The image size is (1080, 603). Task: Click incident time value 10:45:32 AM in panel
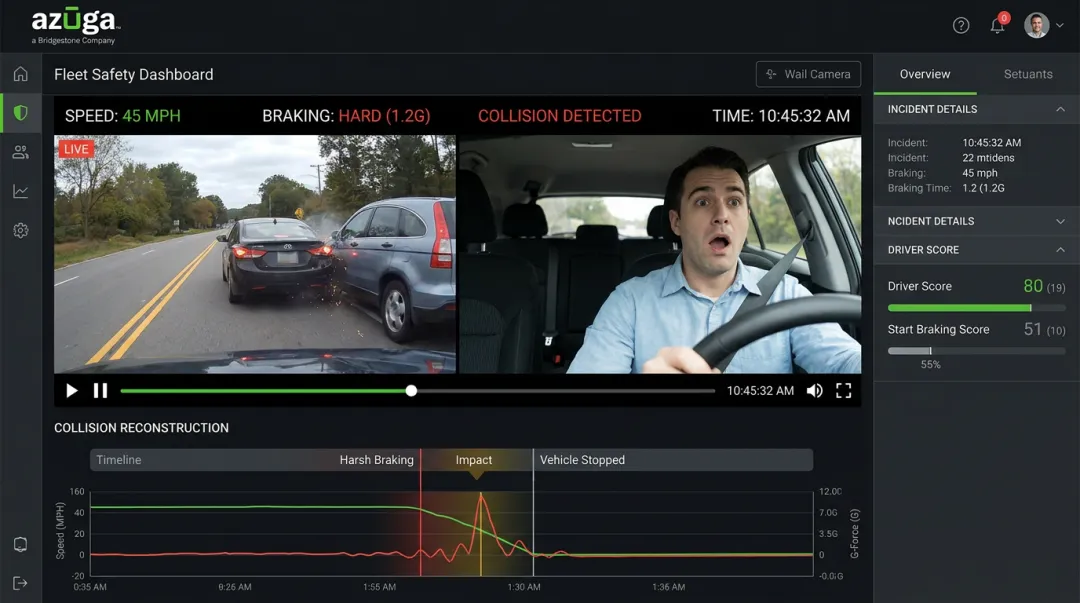tap(992, 143)
